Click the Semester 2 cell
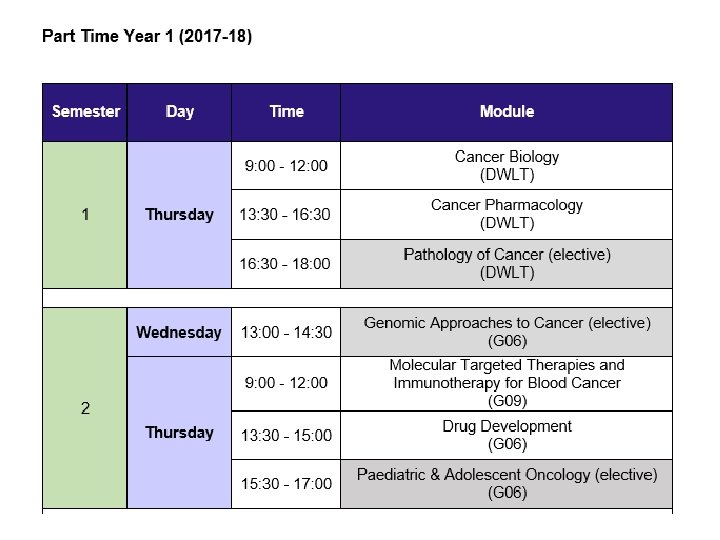The height and width of the screenshot is (540, 720). pyautogui.click(x=86, y=408)
